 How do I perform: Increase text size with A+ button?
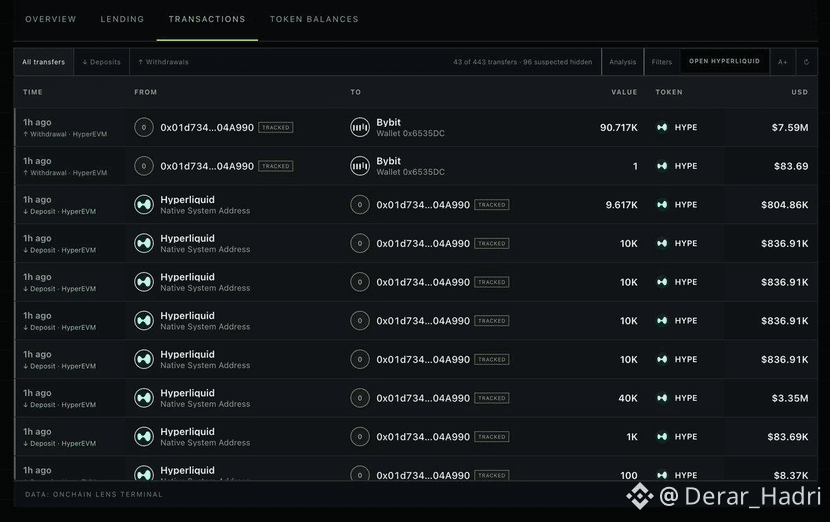click(x=782, y=62)
